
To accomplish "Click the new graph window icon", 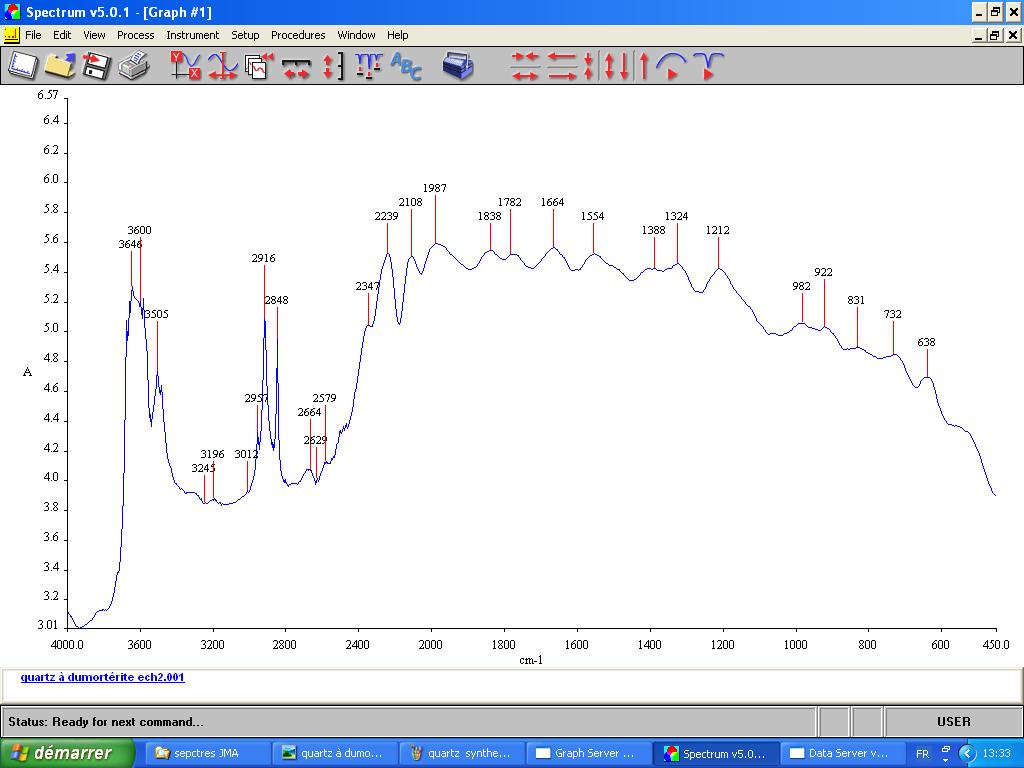I will (x=22, y=66).
